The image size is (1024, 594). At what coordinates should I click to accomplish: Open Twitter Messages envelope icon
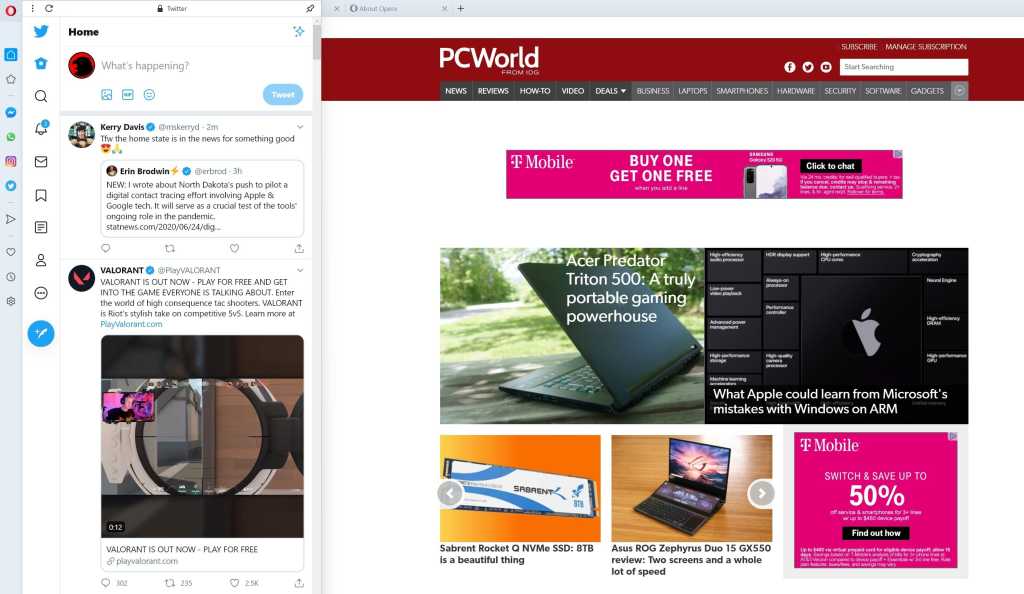[x=41, y=162]
